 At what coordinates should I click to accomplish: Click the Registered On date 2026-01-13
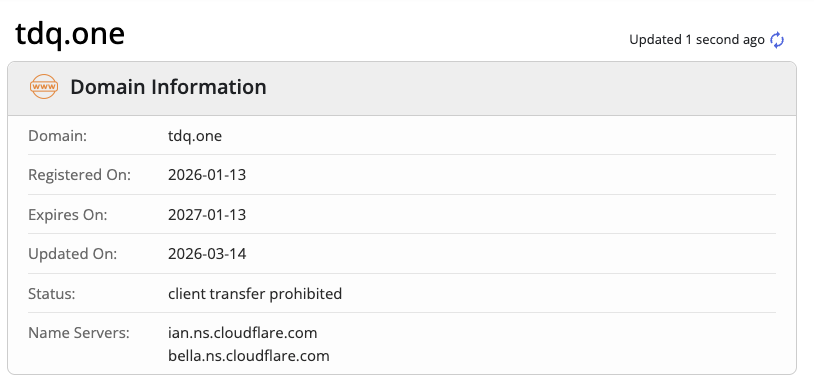[x=207, y=175]
